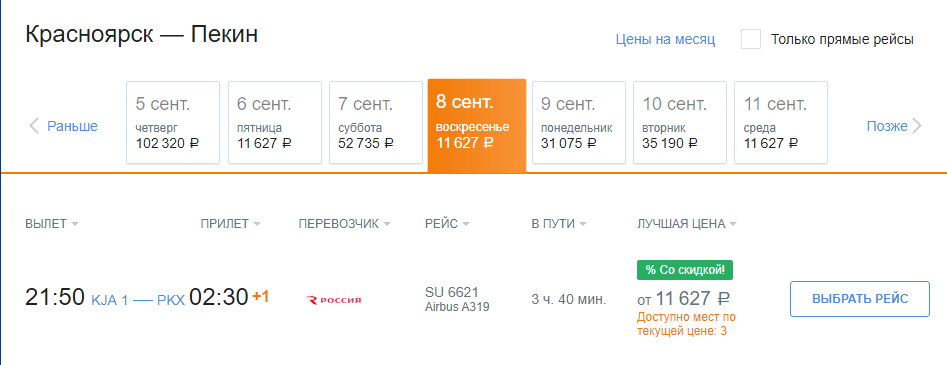Open the ПЕРЕВОЗЧИК sort dropdown
The height and width of the screenshot is (365, 947).
344,224
